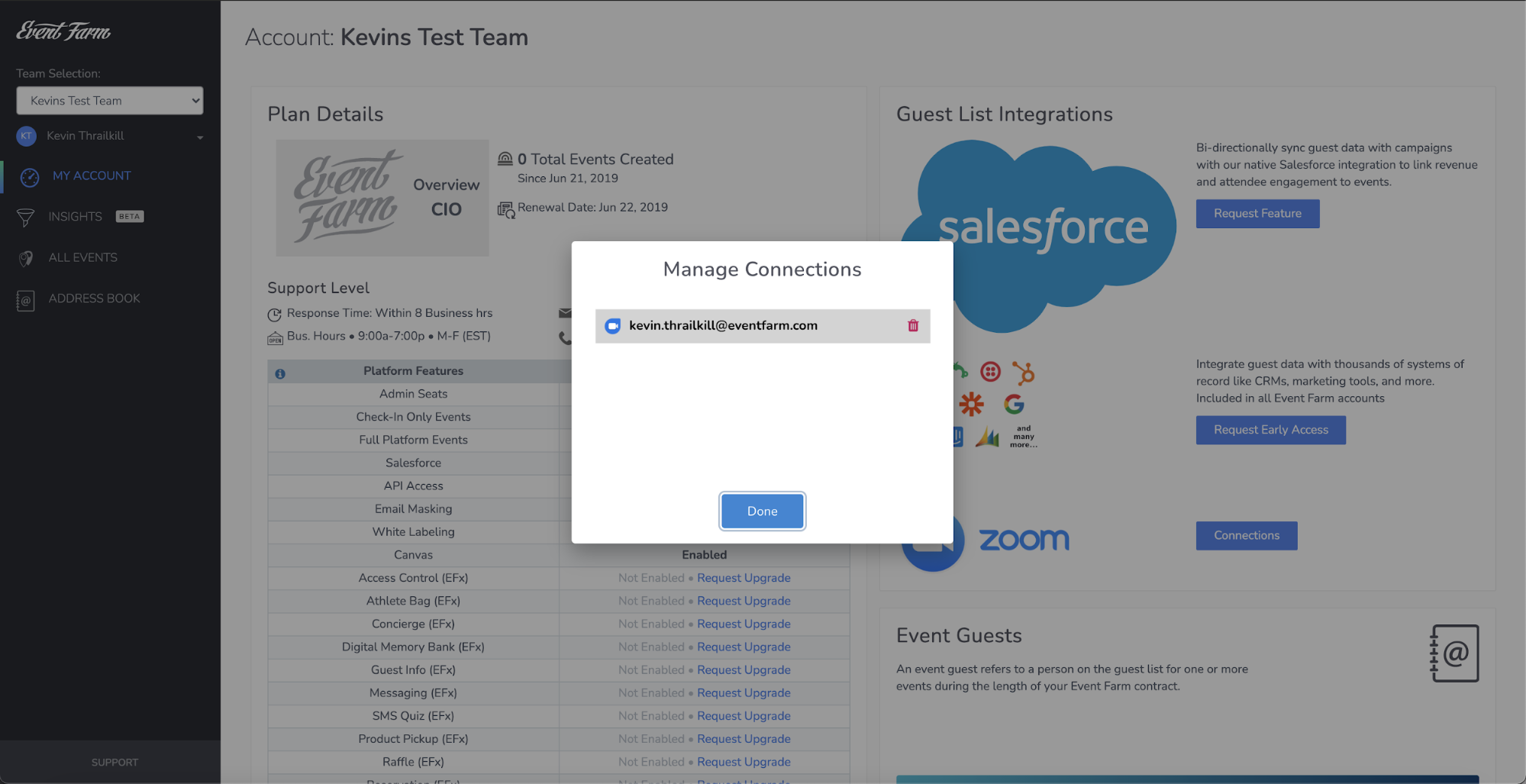Request upgrade for SMS Quiz (EFx)

click(744, 715)
